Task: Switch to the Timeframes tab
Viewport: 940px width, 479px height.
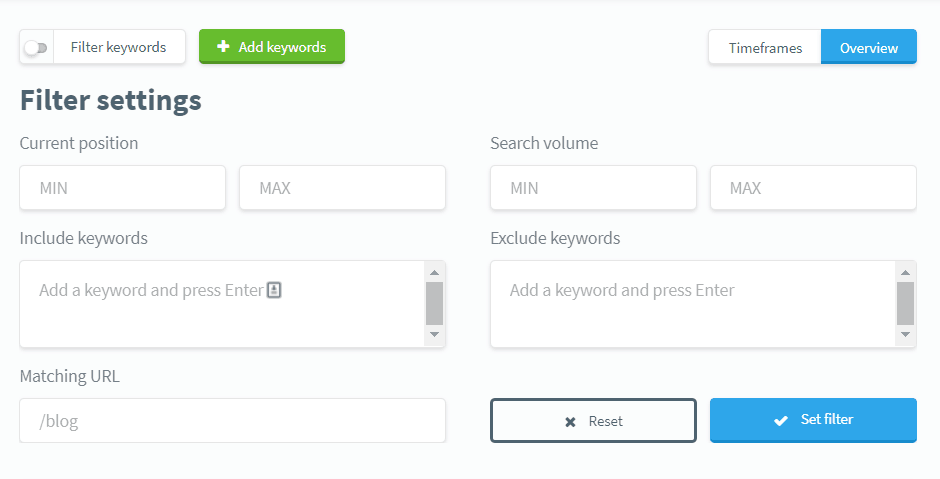Action: (765, 47)
